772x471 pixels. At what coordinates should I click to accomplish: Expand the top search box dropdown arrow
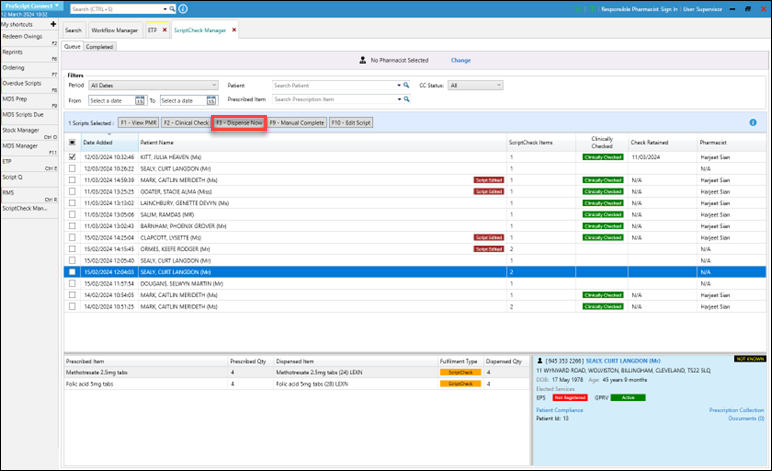point(165,9)
